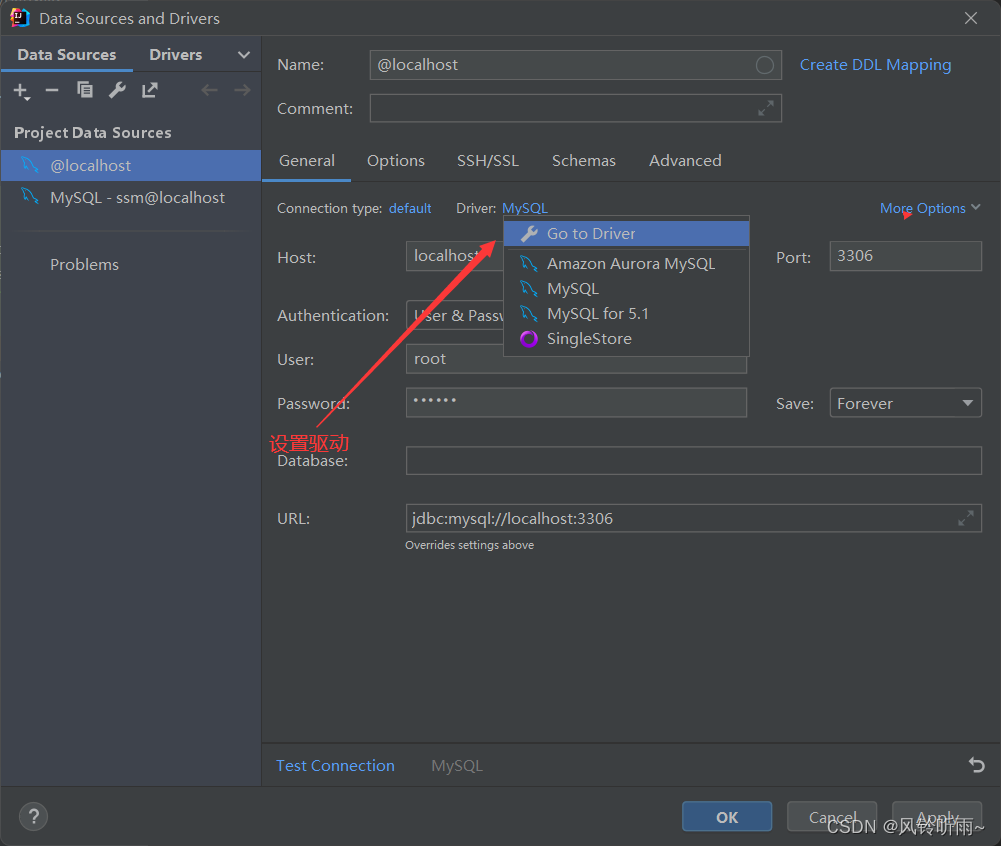Open the Options tab
This screenshot has height=846, width=1001.
[396, 160]
